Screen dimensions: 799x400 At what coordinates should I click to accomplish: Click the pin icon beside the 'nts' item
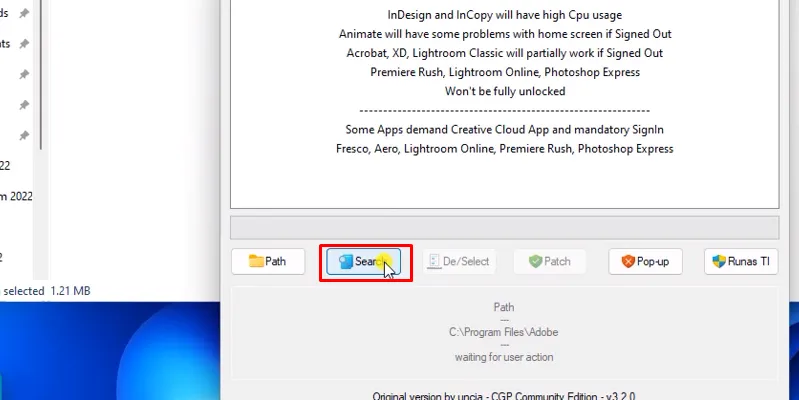[23, 44]
